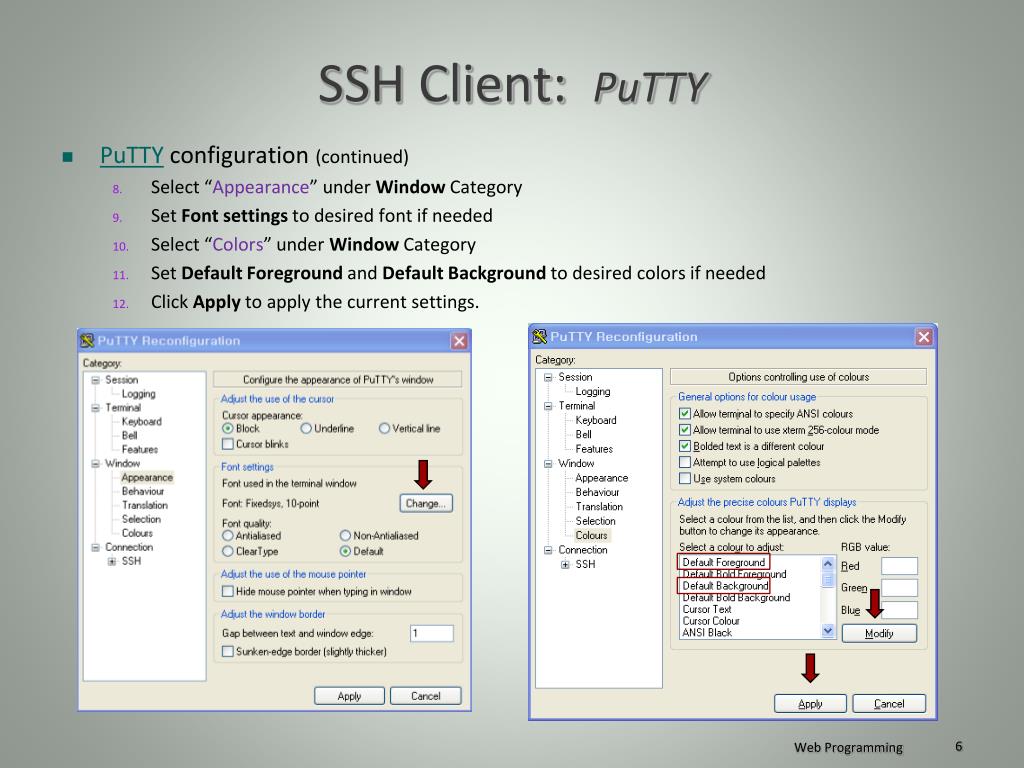Click Cancel in the right dialog
The width and height of the screenshot is (1024, 768).
[889, 703]
